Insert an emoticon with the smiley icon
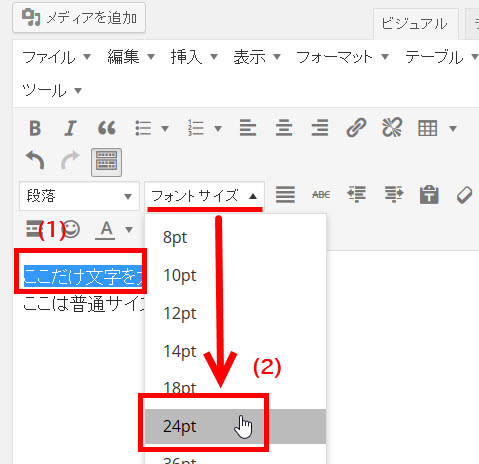The image size is (479, 464). 71,229
